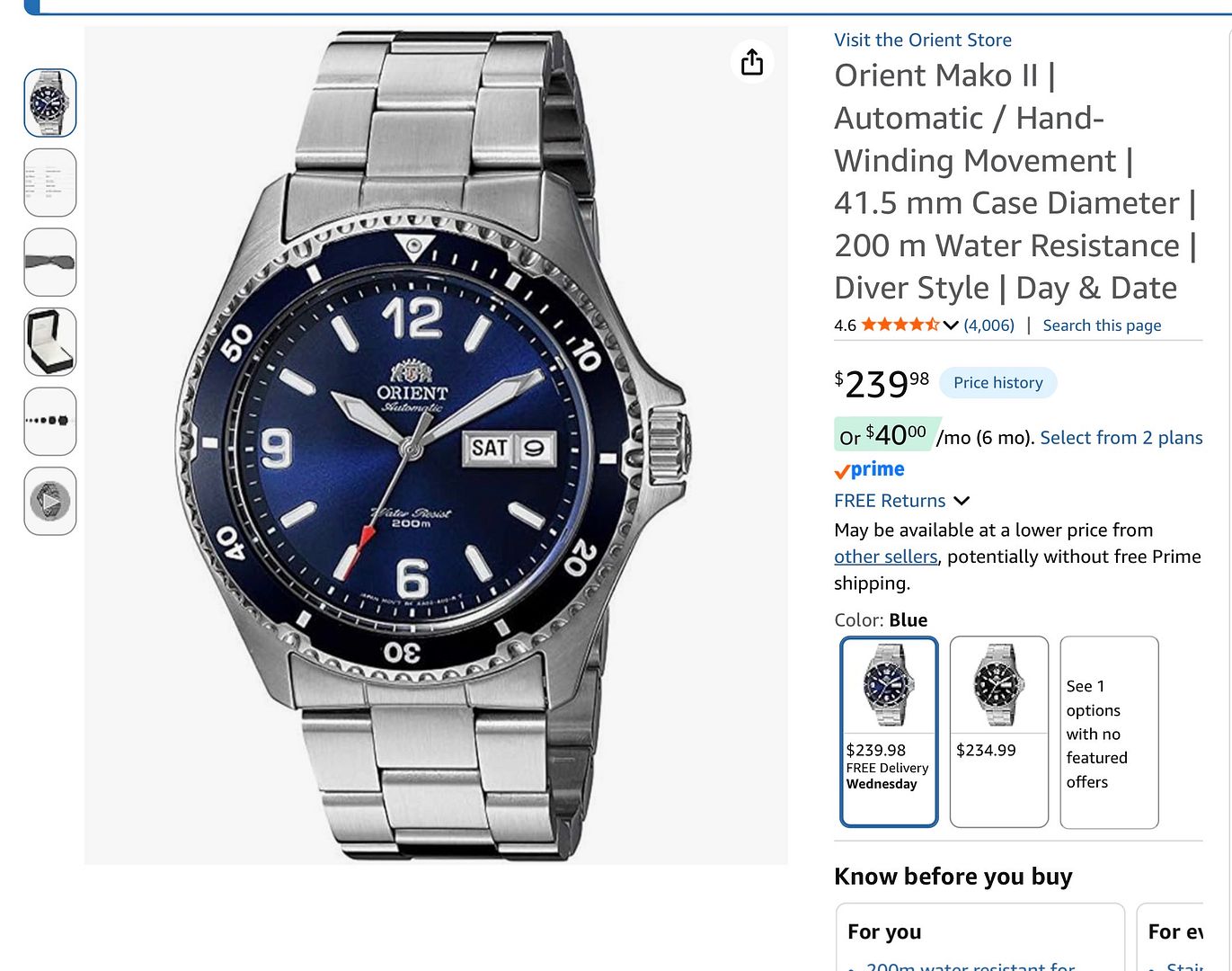
Task: Click Search this page link
Action: click(x=1102, y=325)
